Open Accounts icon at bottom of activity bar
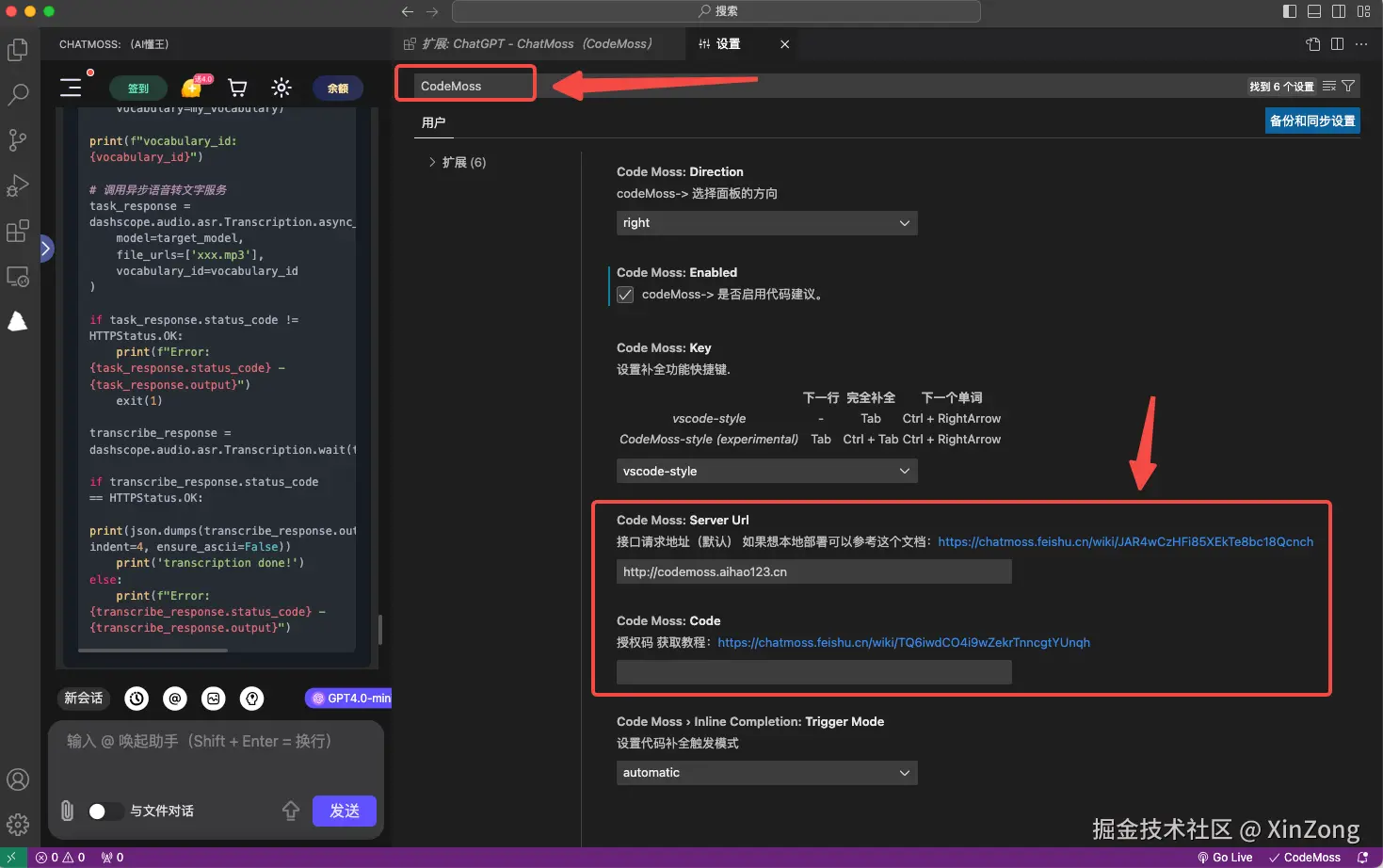 point(18,780)
